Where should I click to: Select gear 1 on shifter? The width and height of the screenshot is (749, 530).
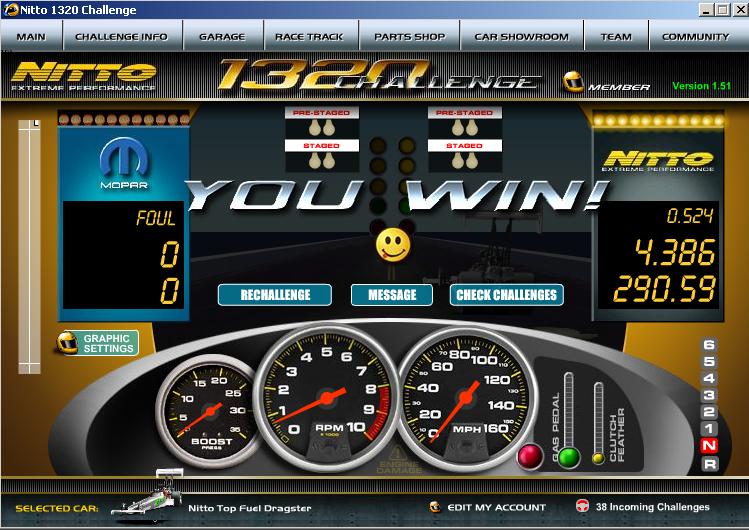pos(709,428)
